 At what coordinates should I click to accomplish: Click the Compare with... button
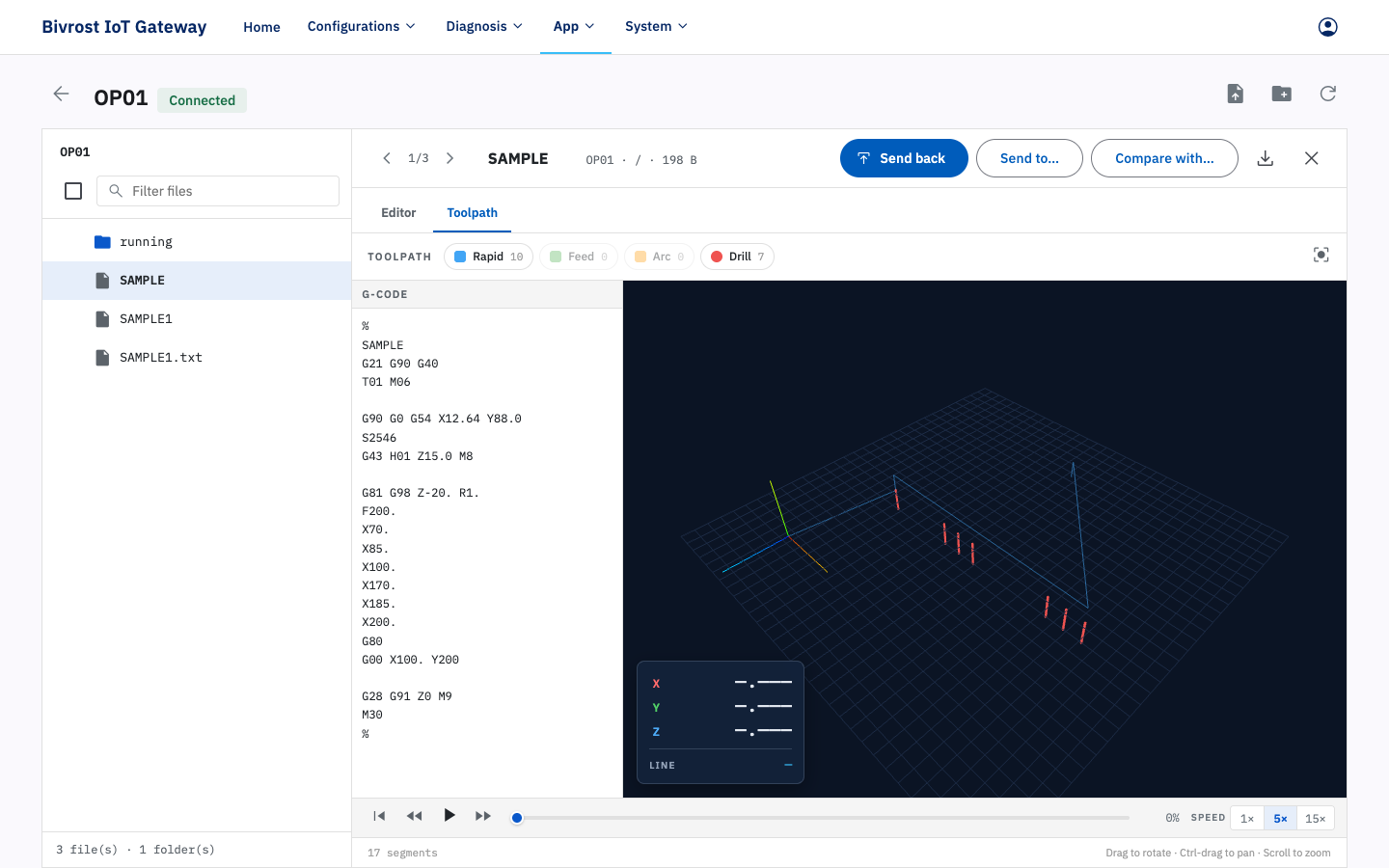coord(1164,158)
